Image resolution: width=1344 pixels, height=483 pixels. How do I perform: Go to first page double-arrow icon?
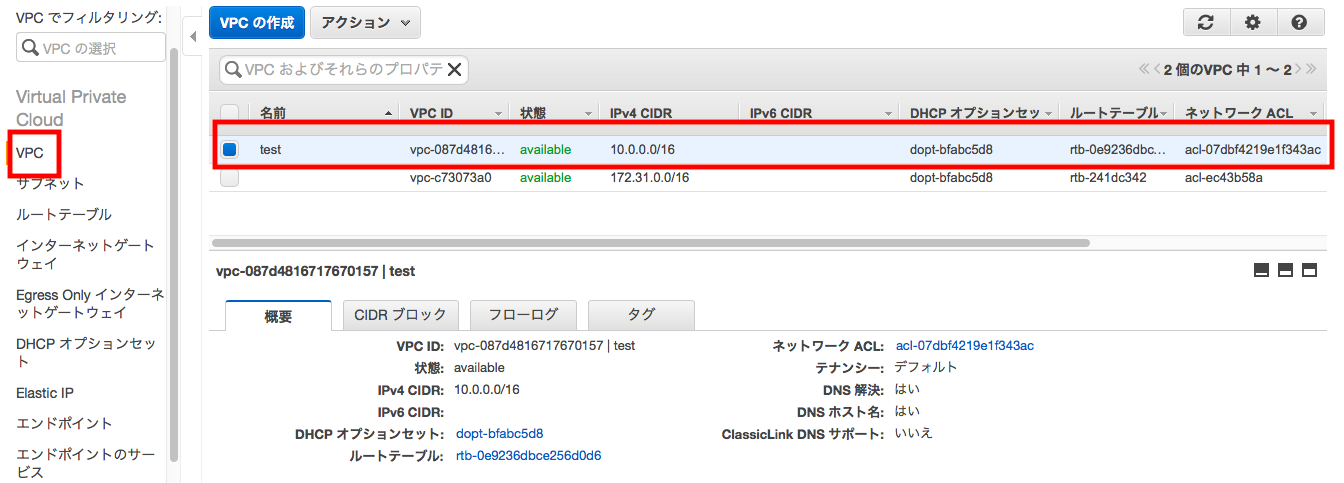coord(1144,69)
